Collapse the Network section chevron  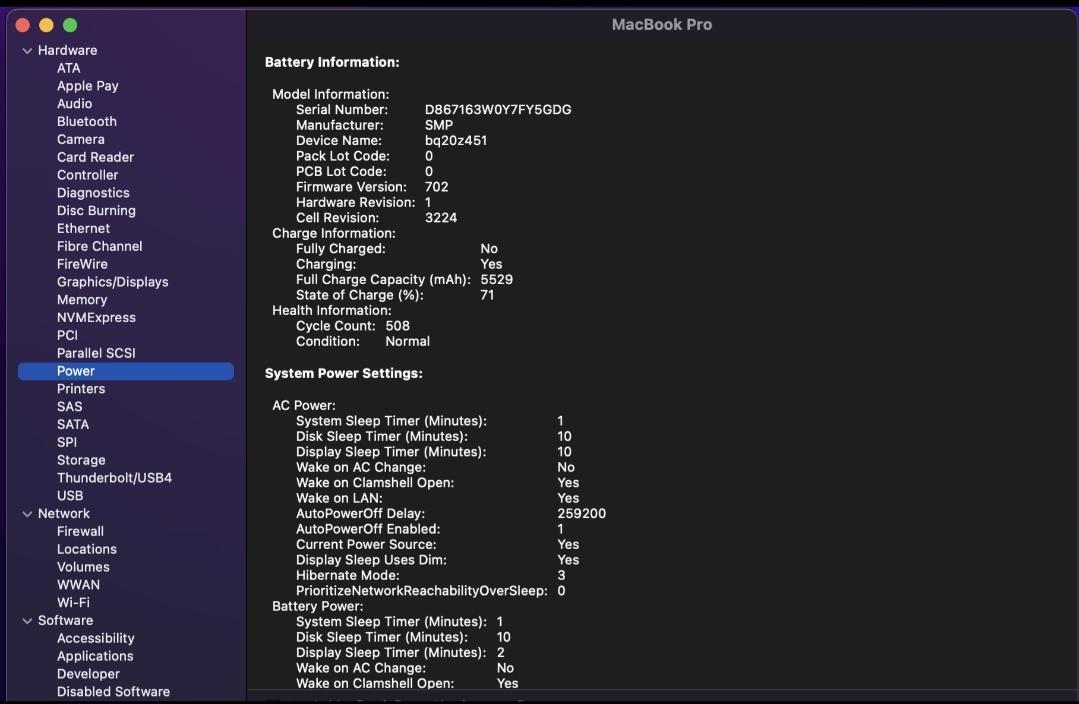[x=28, y=514]
